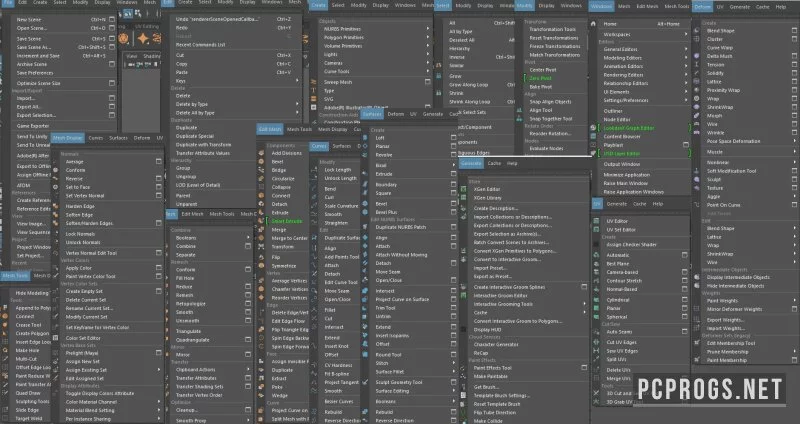Click the UV Editor icon in UV menu

pyautogui.click(x=596, y=221)
